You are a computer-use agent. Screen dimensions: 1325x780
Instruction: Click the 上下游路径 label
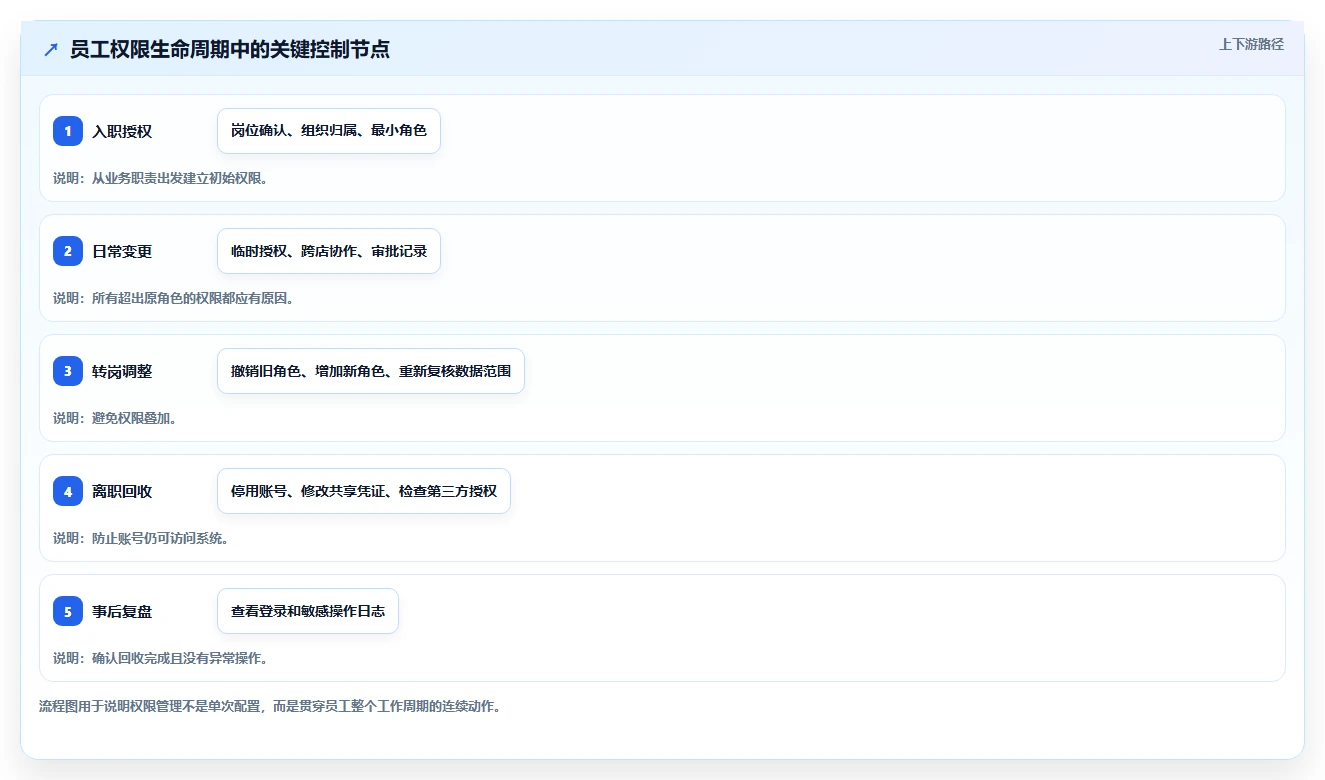pyautogui.click(x=1251, y=44)
